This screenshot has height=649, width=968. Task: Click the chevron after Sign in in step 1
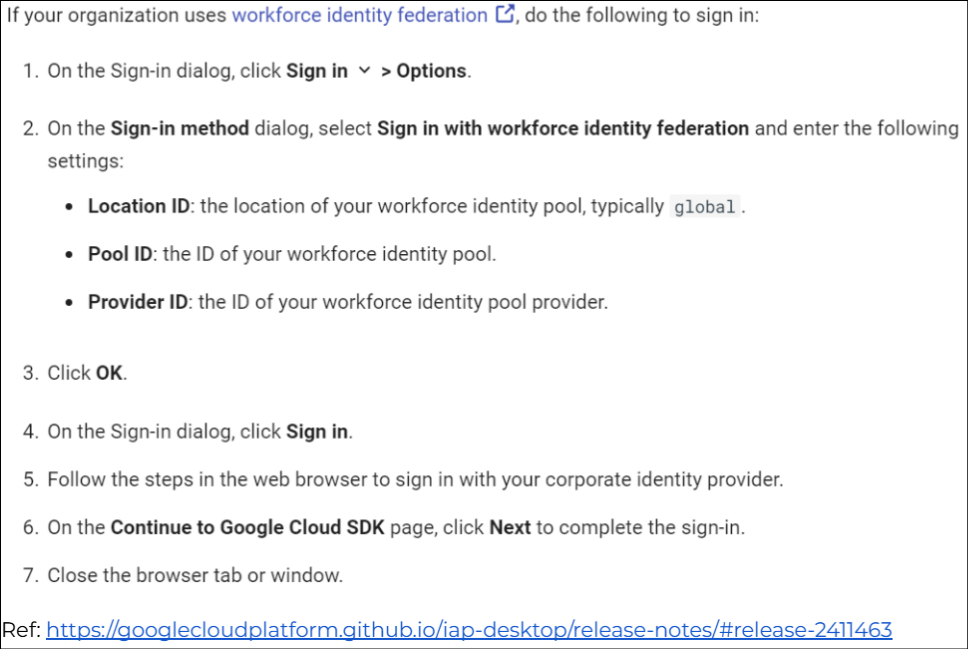[364, 71]
